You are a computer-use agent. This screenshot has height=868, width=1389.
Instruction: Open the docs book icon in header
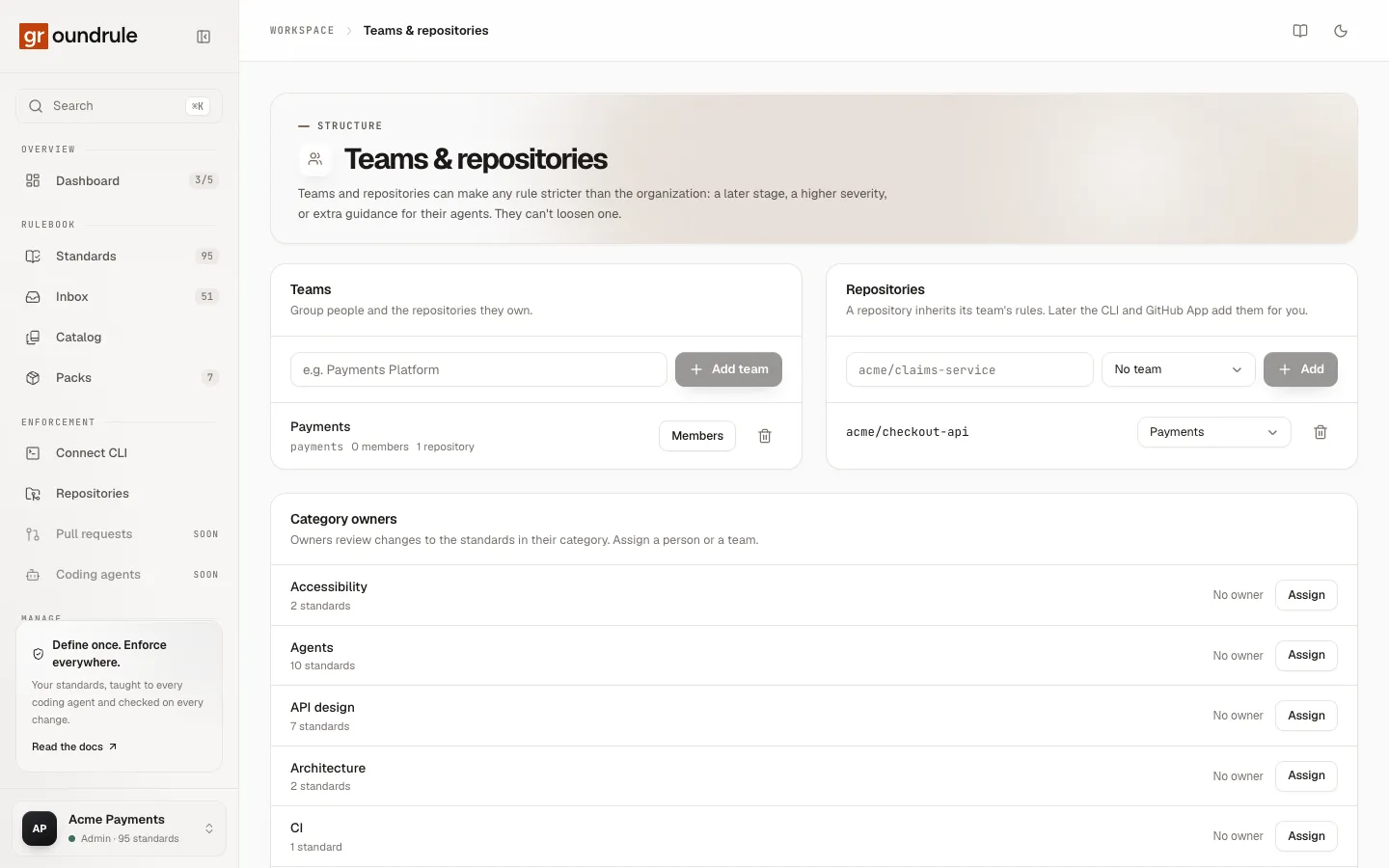(x=1300, y=31)
